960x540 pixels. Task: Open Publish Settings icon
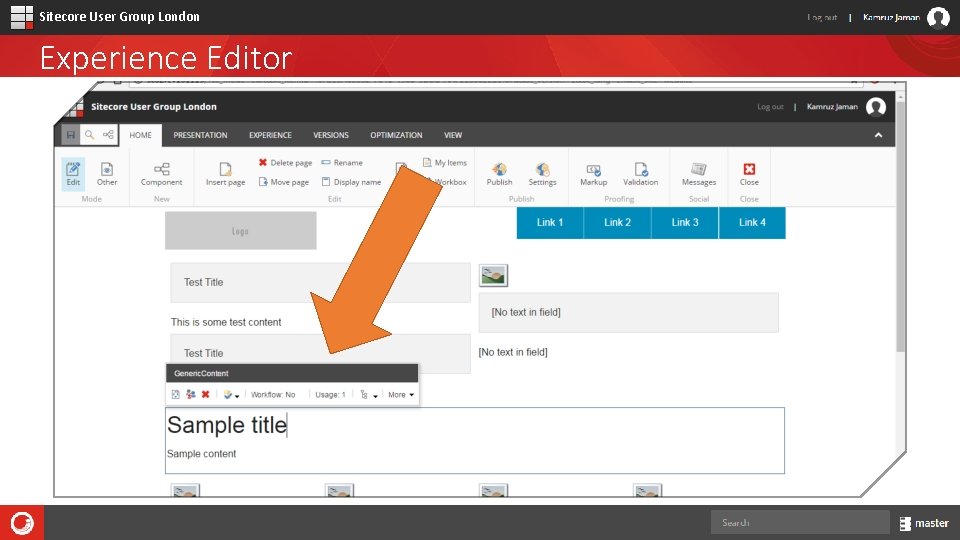pyautogui.click(x=542, y=174)
